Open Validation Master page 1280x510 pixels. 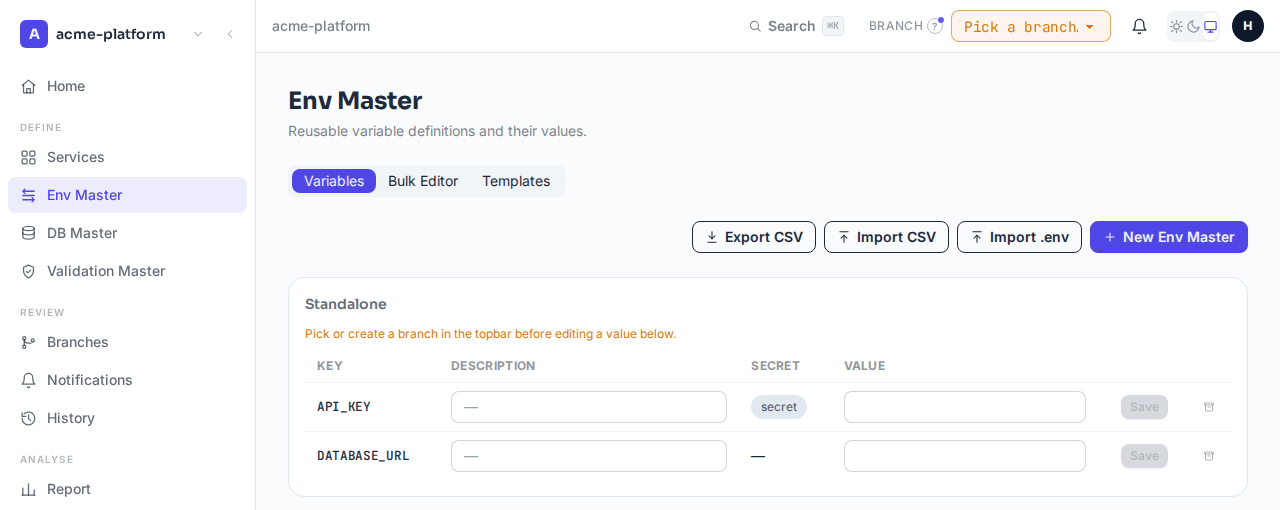pyautogui.click(x=127, y=271)
